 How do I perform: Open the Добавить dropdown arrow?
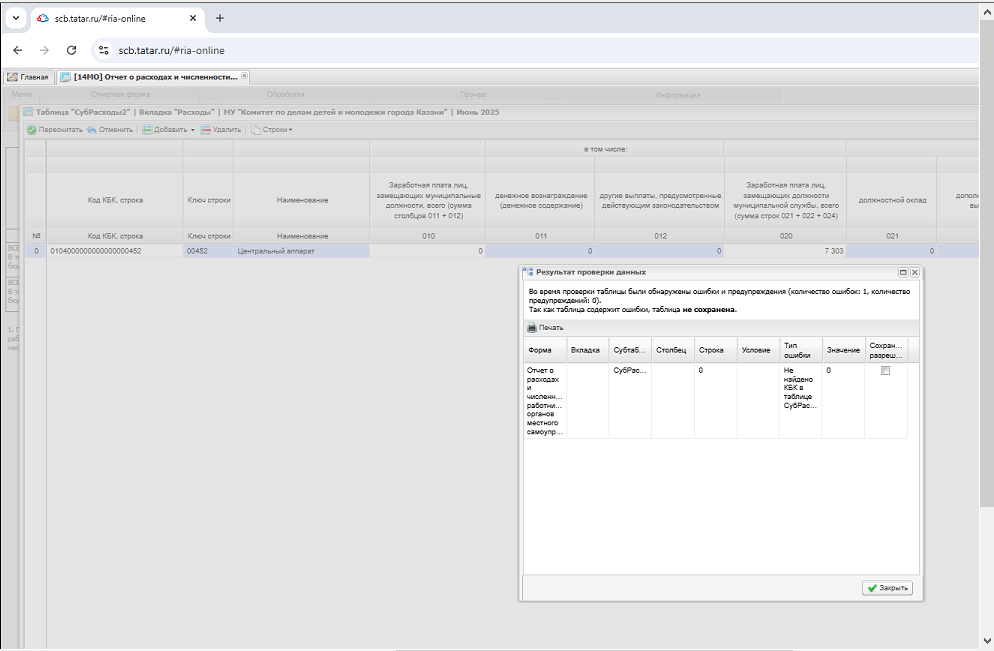(193, 130)
